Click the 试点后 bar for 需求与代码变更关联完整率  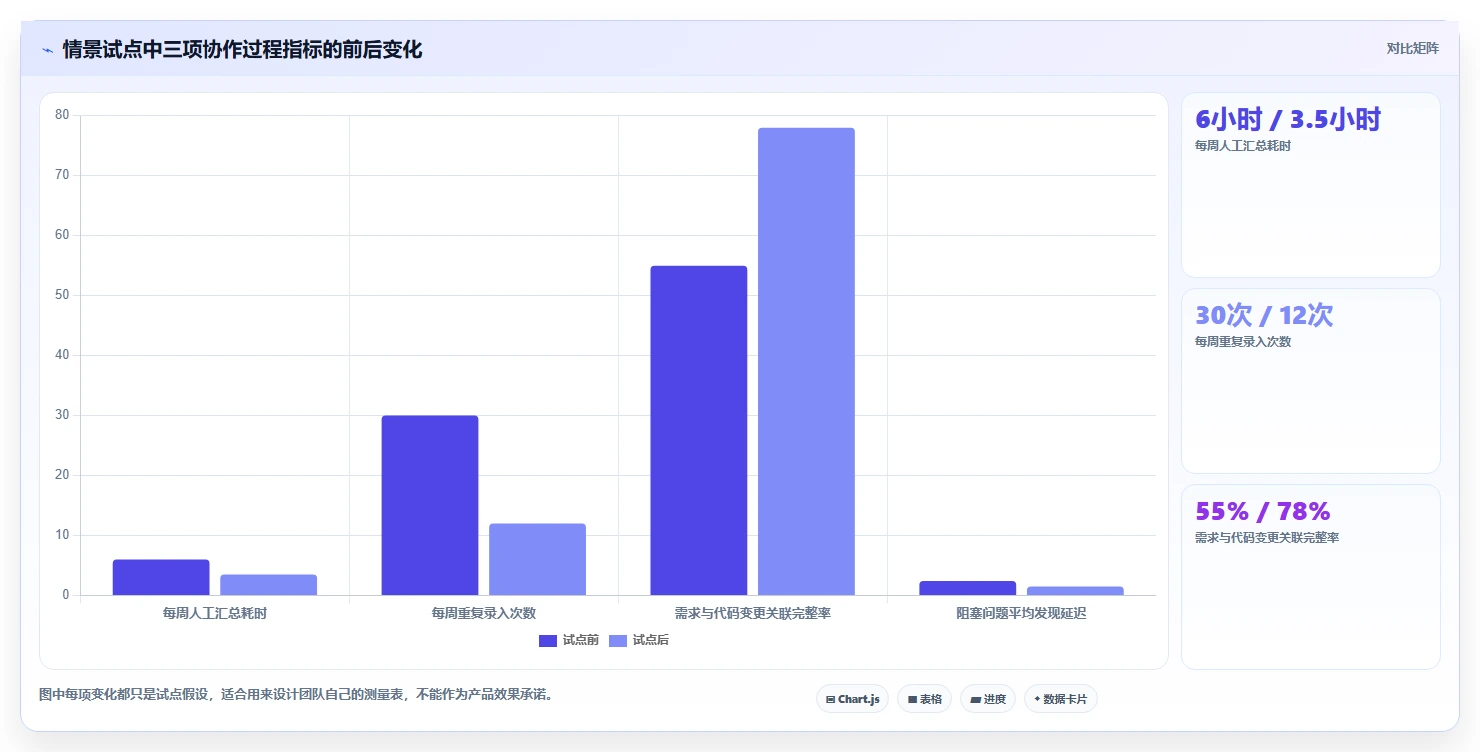point(806,361)
